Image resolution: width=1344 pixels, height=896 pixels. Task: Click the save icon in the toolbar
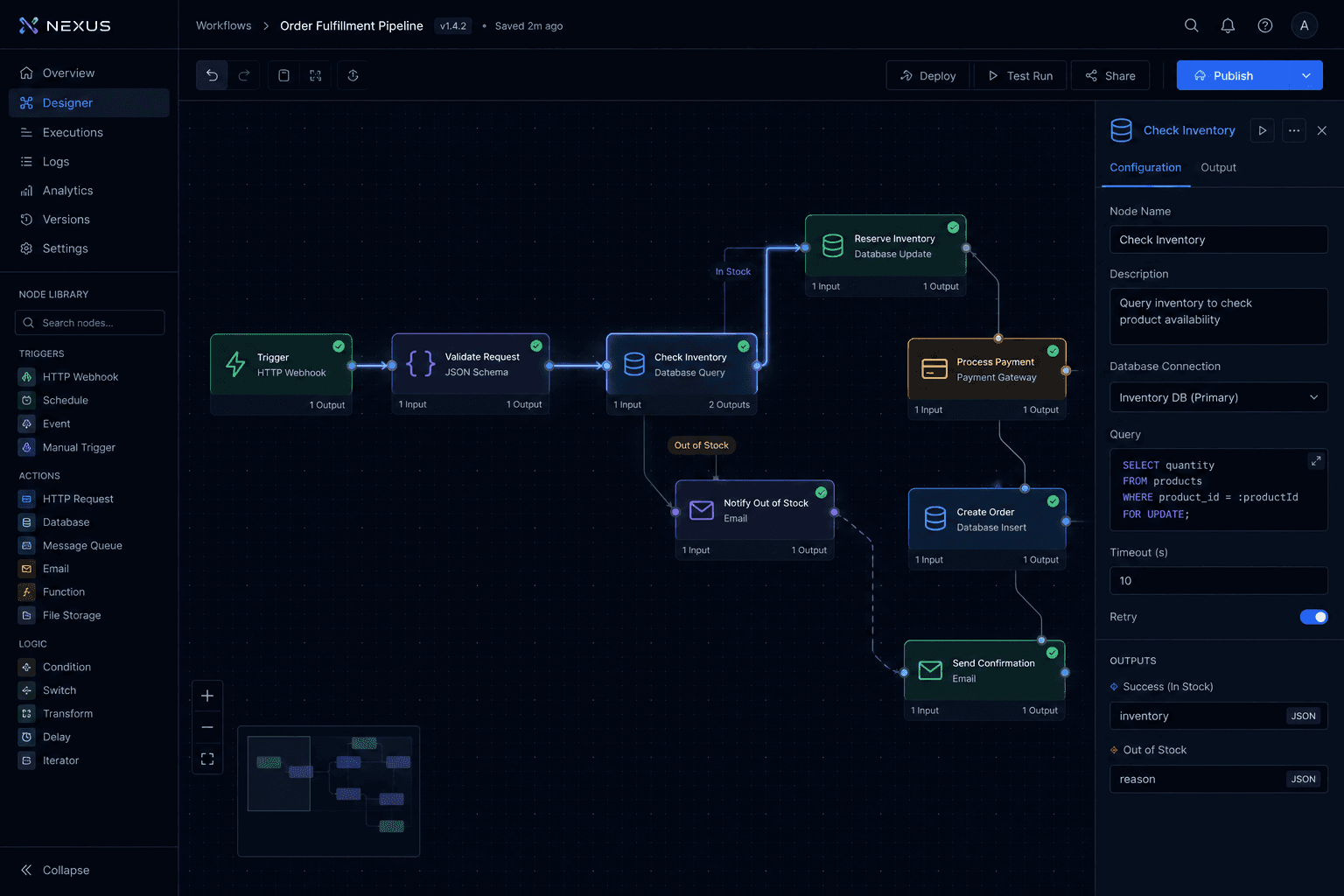(283, 75)
